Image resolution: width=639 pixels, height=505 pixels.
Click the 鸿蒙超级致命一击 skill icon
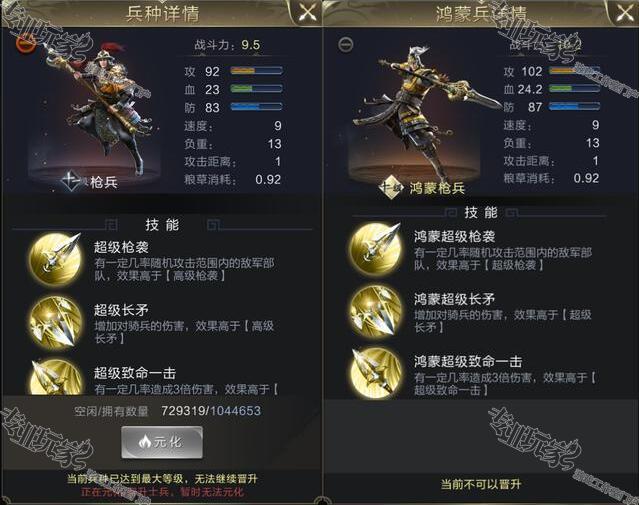pyautogui.click(x=375, y=373)
